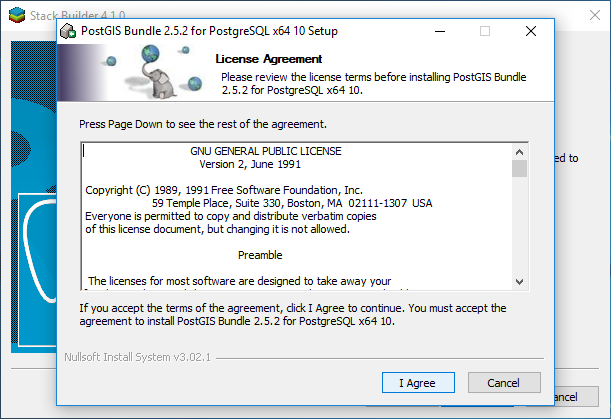This screenshot has width=611, height=419.
Task: Minimize the PostGIS Setup window
Action: (x=440, y=31)
